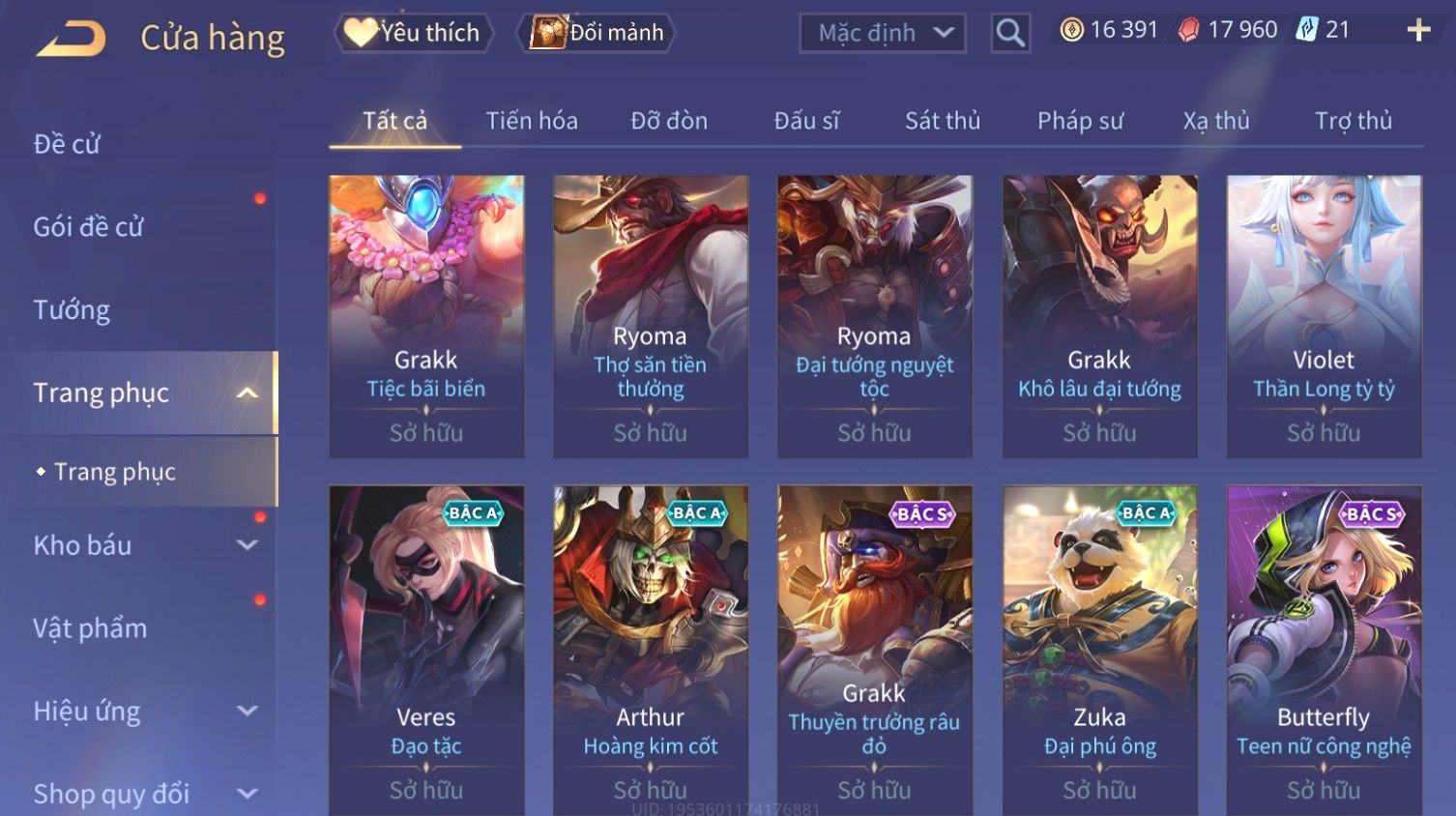Click the plus icon to add currency
The height and width of the screenshot is (816, 1456).
pyautogui.click(x=1418, y=31)
